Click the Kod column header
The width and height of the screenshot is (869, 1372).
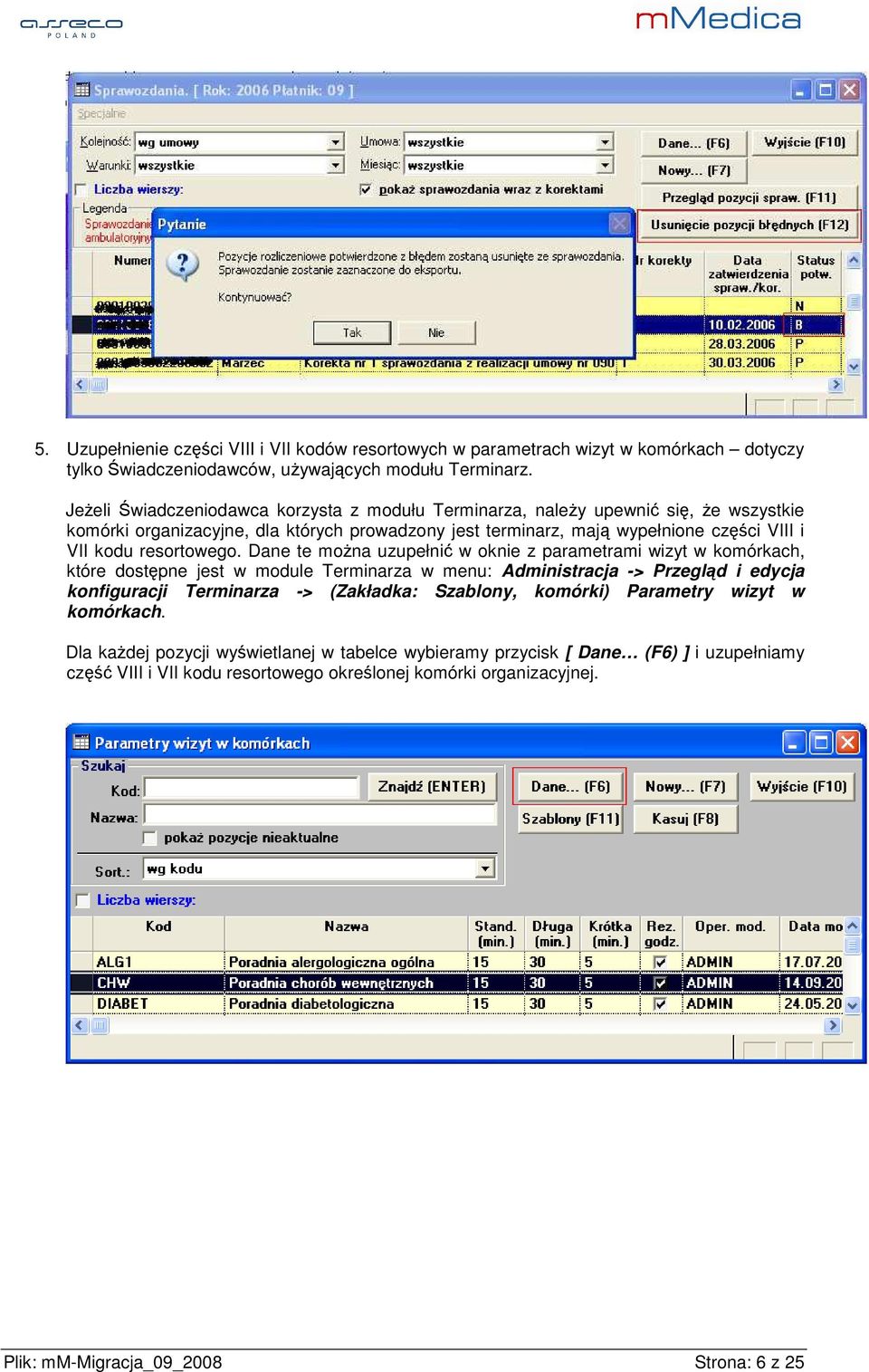[x=158, y=933]
